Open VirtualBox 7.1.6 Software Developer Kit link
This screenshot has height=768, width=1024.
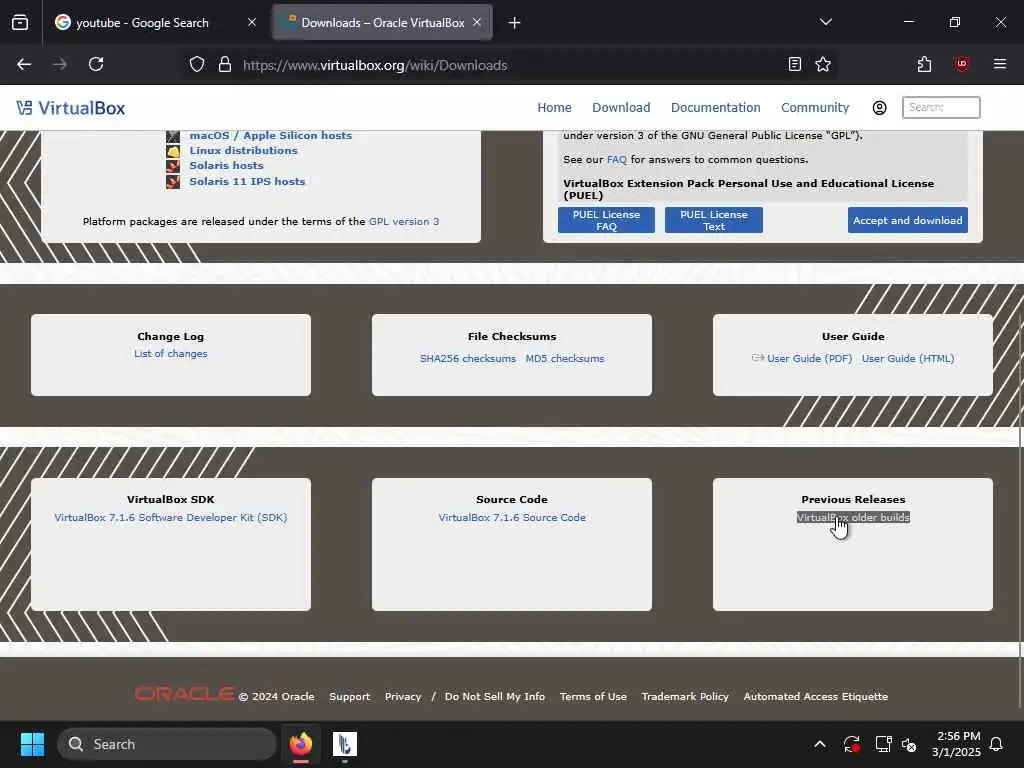pos(170,517)
